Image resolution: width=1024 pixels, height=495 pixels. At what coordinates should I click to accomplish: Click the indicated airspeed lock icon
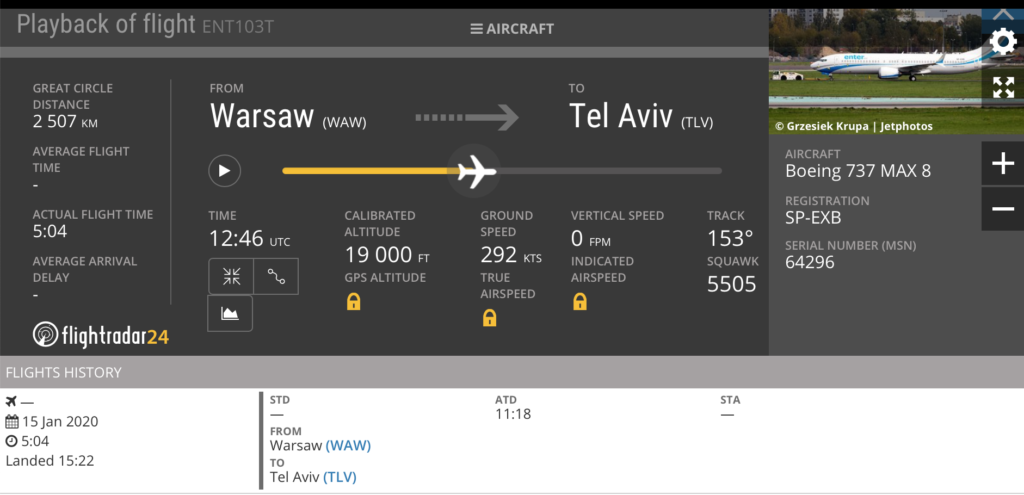(x=579, y=301)
